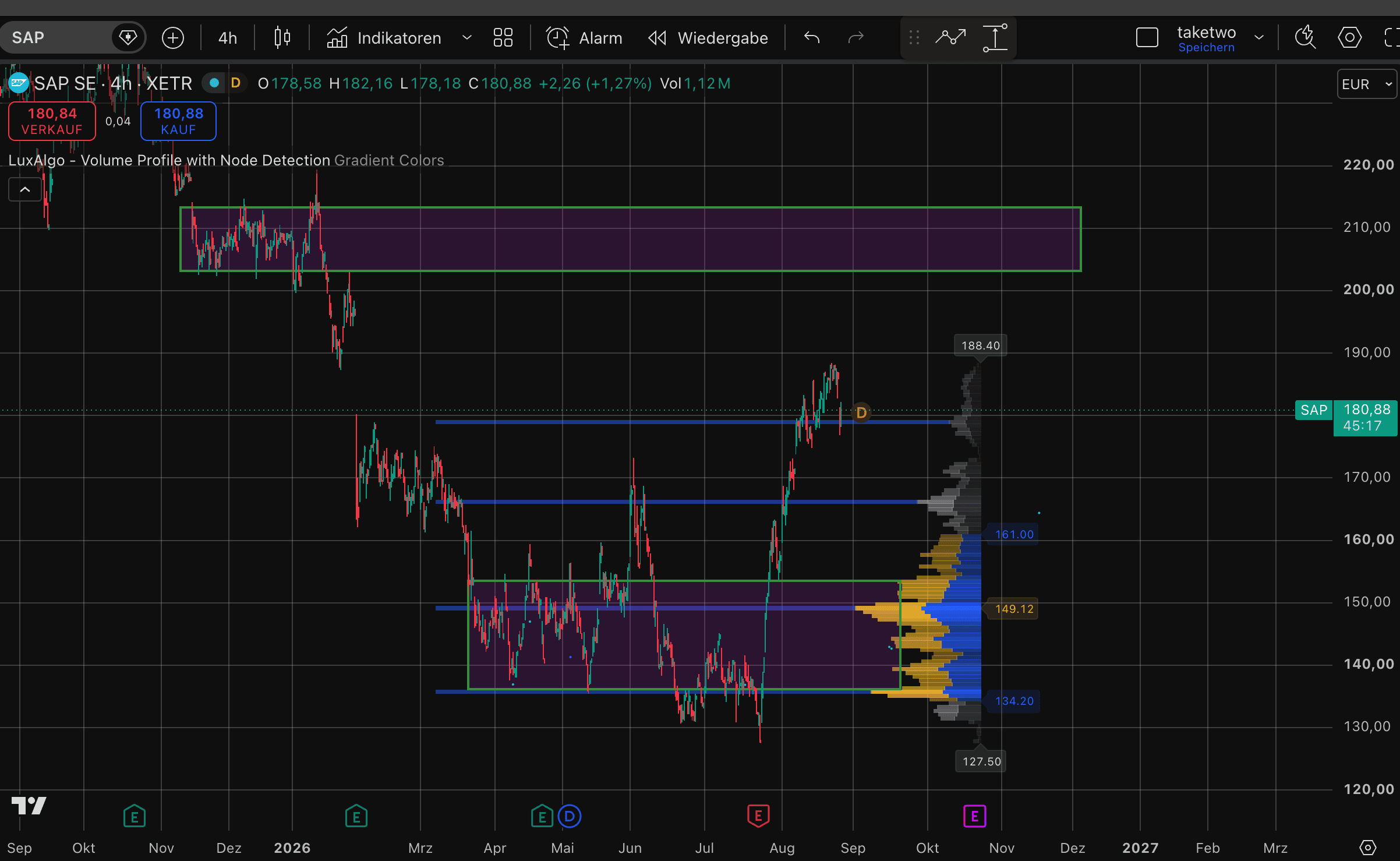Click the 2027 label on time axis
This screenshot has height=861, width=1400.
point(1140,848)
